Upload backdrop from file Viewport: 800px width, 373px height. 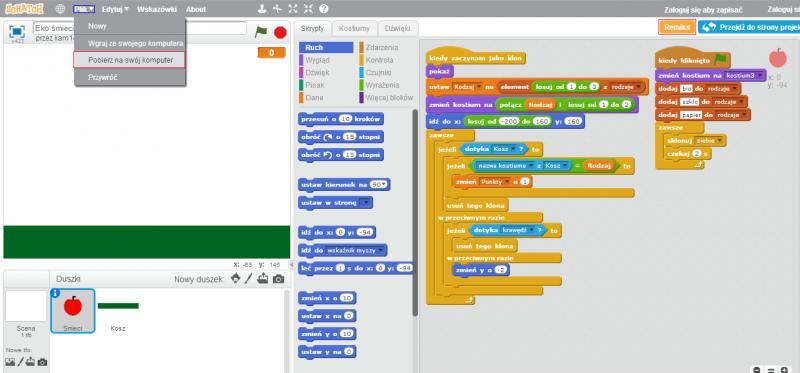[31, 362]
